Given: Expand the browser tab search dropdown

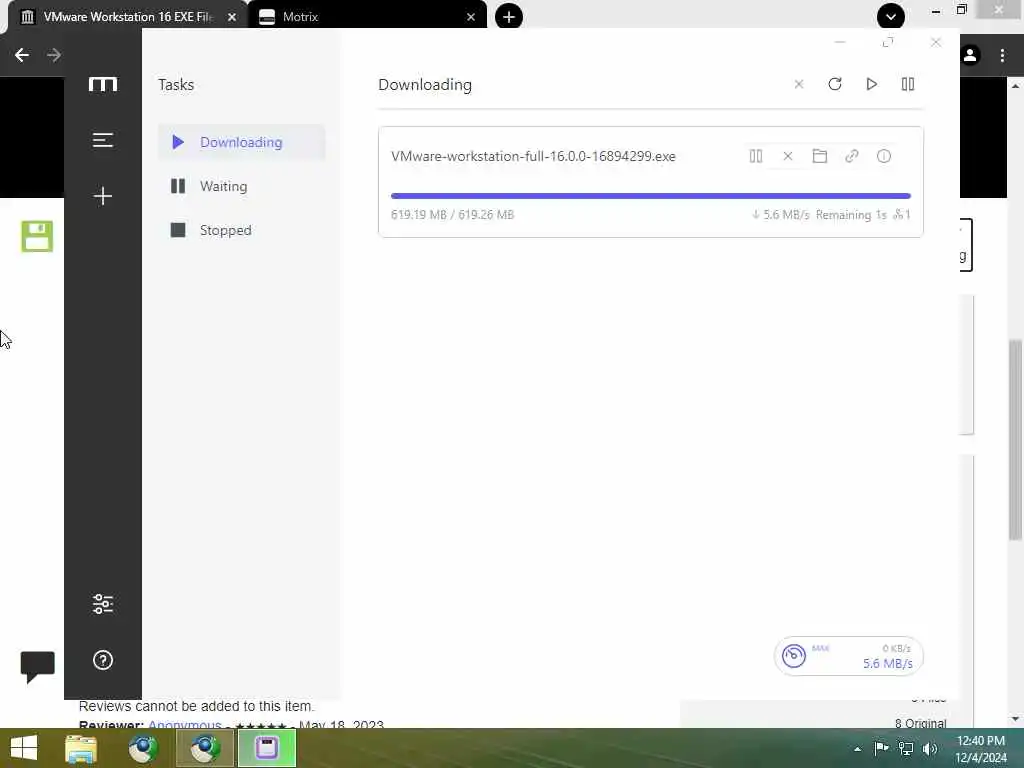Looking at the screenshot, I should click(x=891, y=16).
